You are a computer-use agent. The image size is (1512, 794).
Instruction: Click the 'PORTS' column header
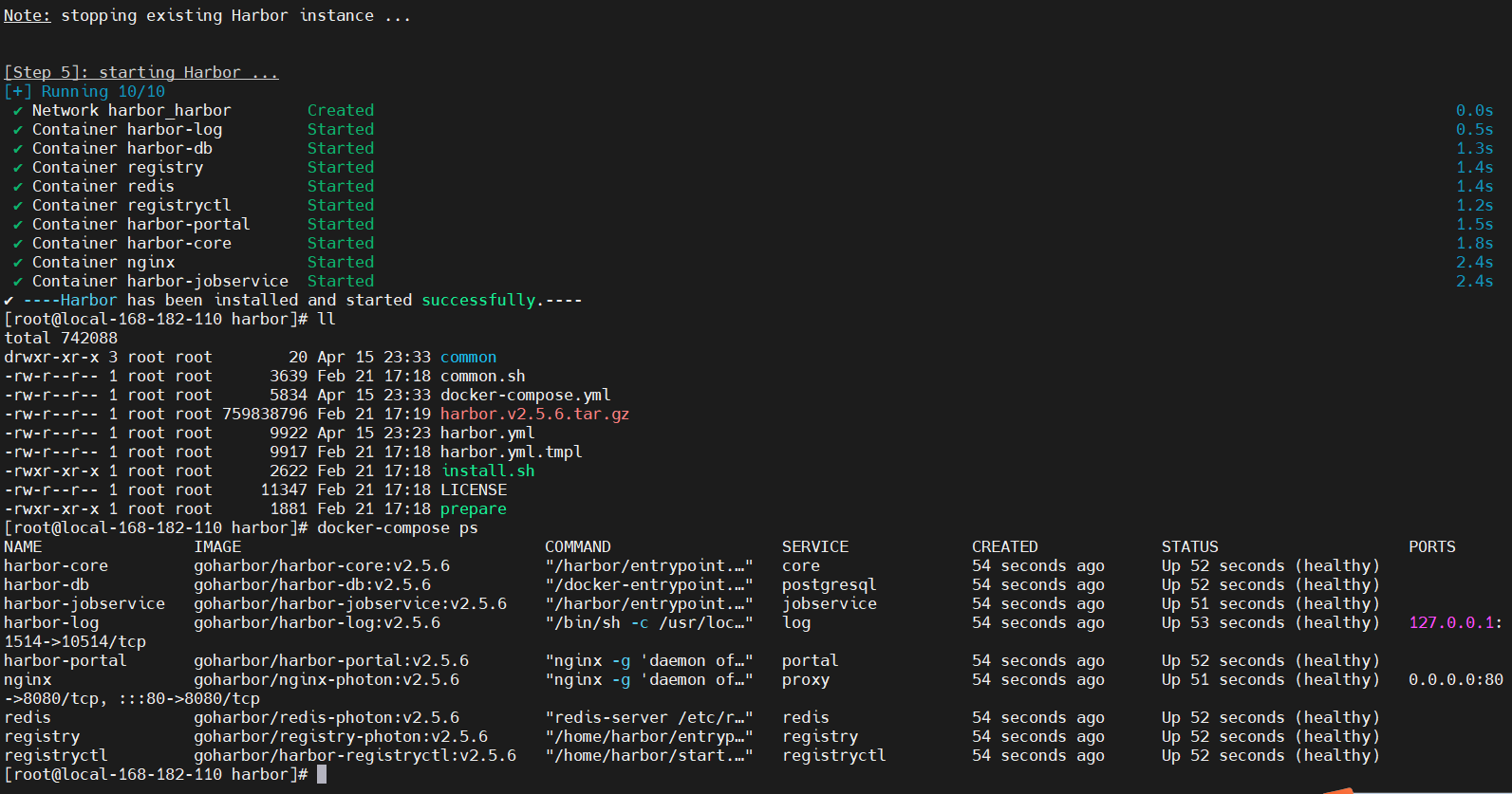(x=1432, y=547)
